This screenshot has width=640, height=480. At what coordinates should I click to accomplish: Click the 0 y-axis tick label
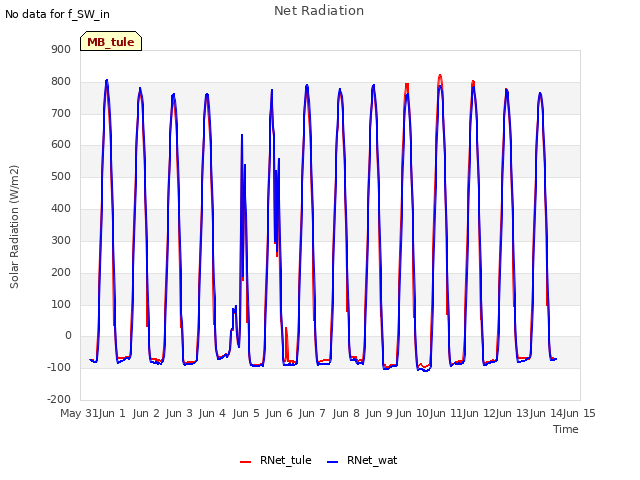pos(68,336)
